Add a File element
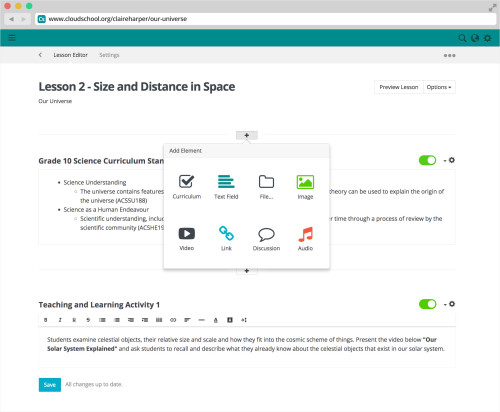This screenshot has width=500, height=412. click(x=266, y=187)
